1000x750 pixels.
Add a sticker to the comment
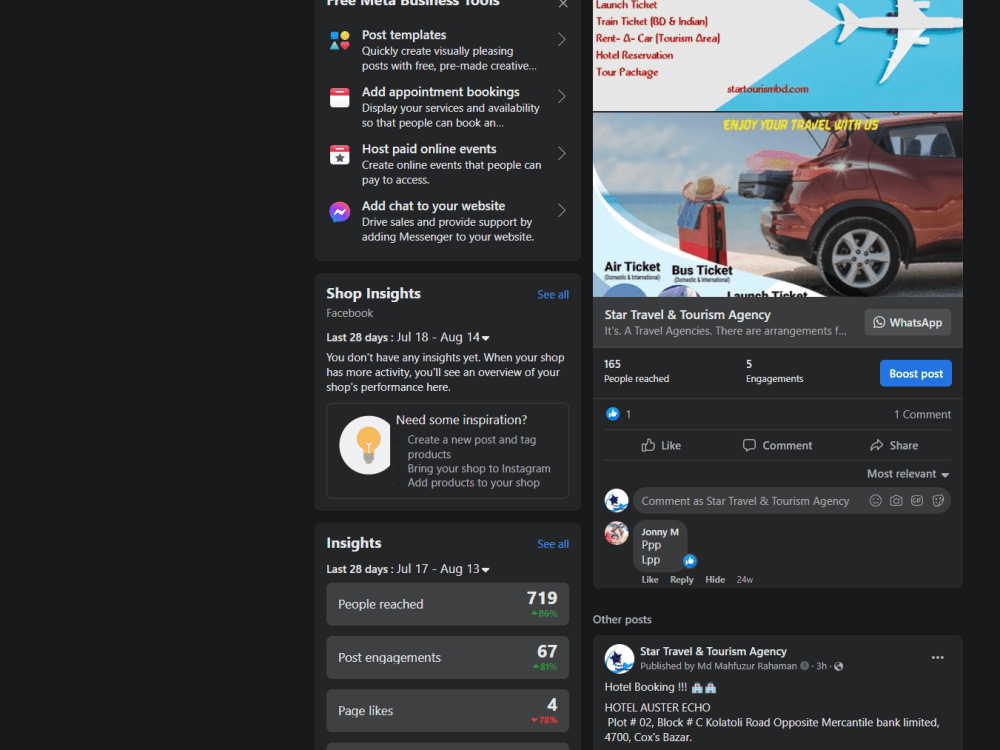pos(938,501)
